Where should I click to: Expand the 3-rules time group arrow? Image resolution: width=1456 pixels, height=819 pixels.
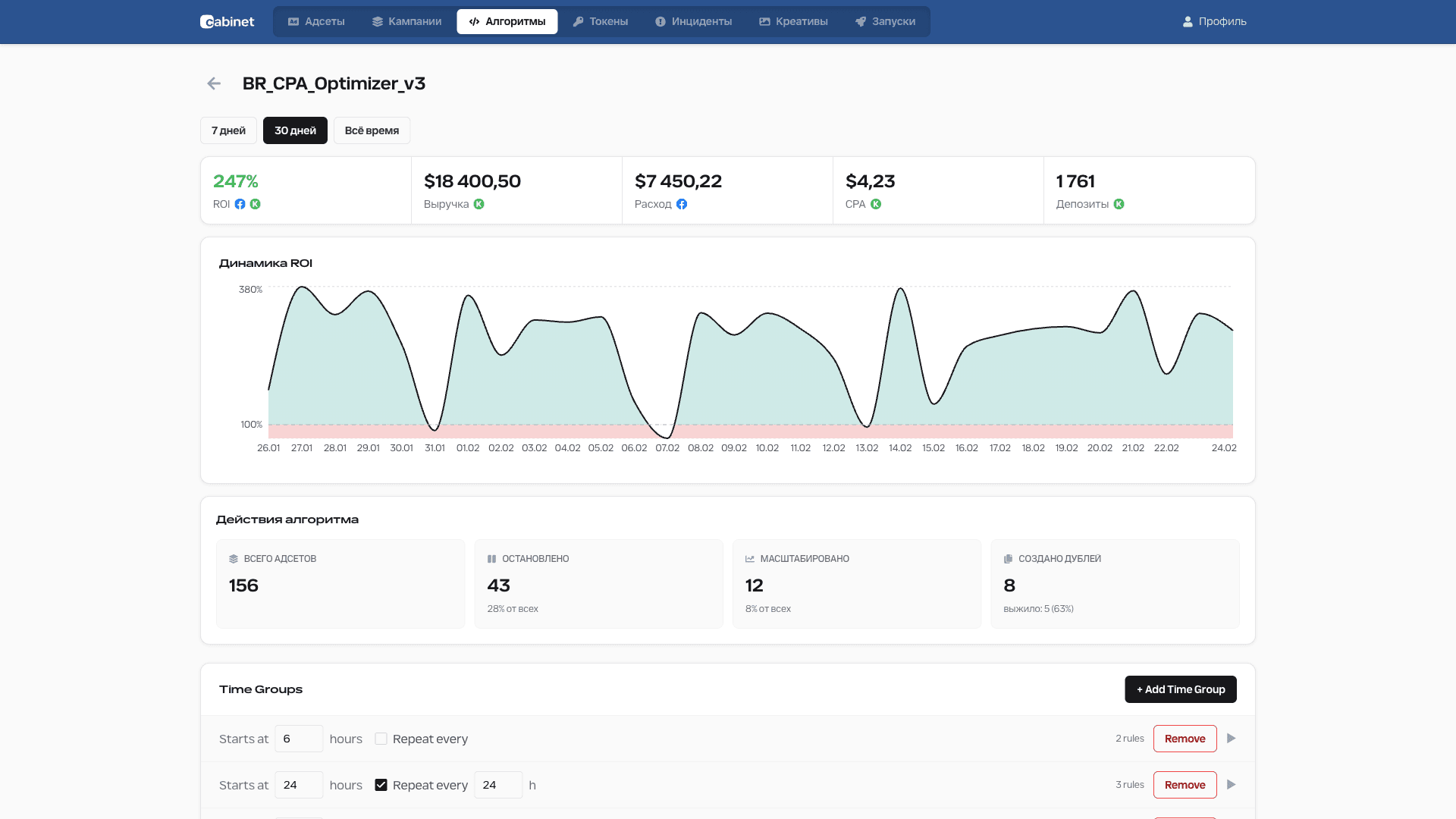point(1231,785)
